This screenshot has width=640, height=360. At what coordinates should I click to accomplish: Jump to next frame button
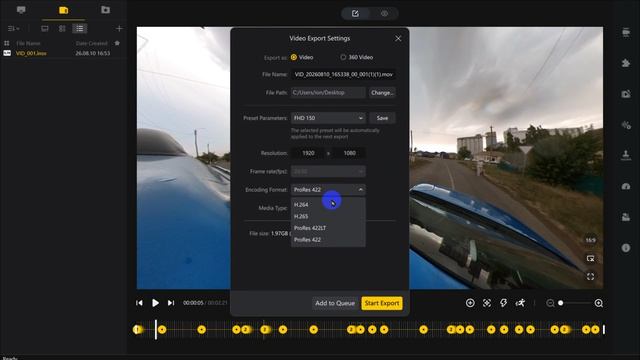click(x=171, y=303)
